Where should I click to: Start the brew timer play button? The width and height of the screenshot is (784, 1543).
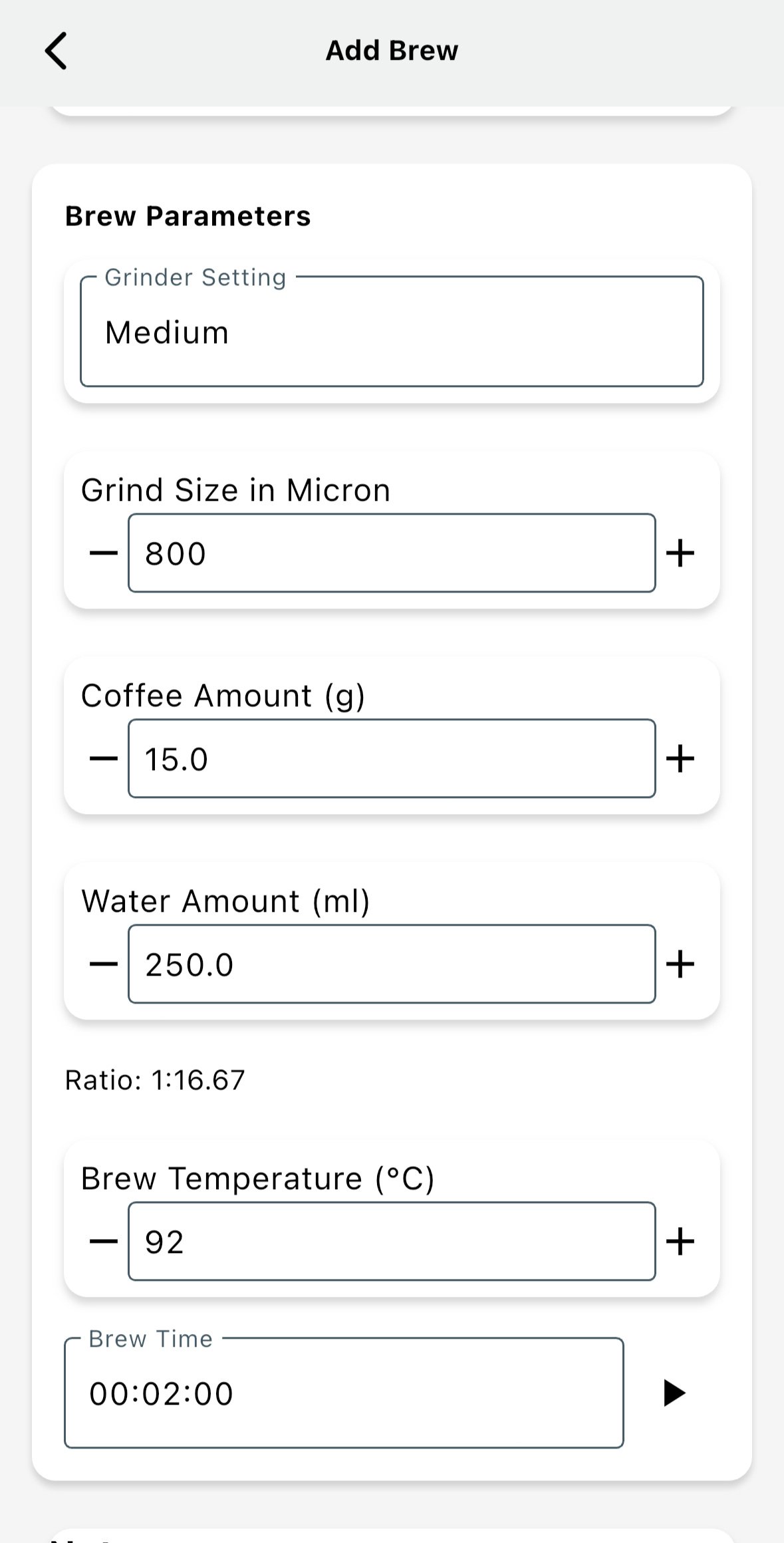674,1393
